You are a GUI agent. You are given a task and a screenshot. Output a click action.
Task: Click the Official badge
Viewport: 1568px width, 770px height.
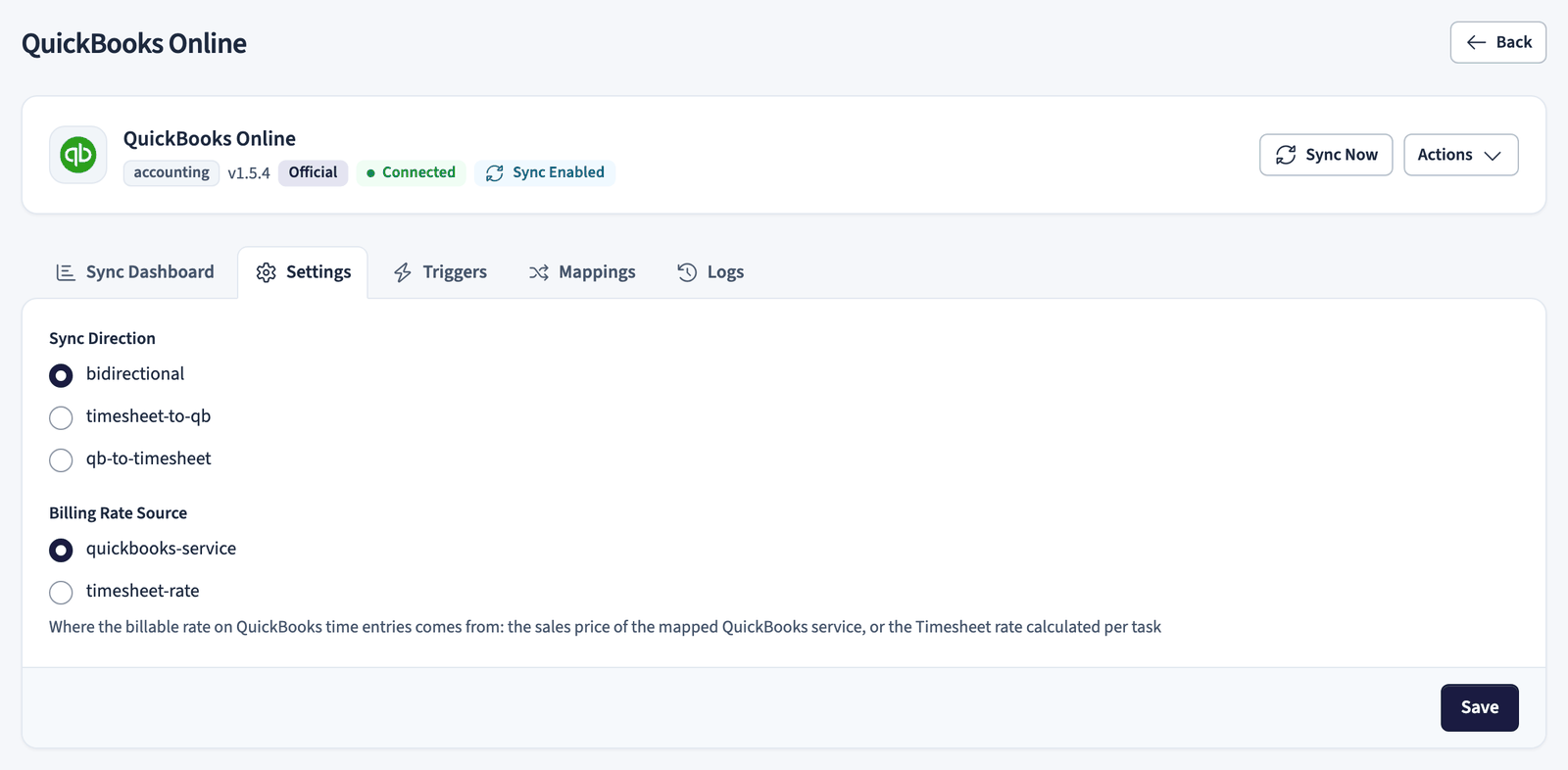coord(313,172)
